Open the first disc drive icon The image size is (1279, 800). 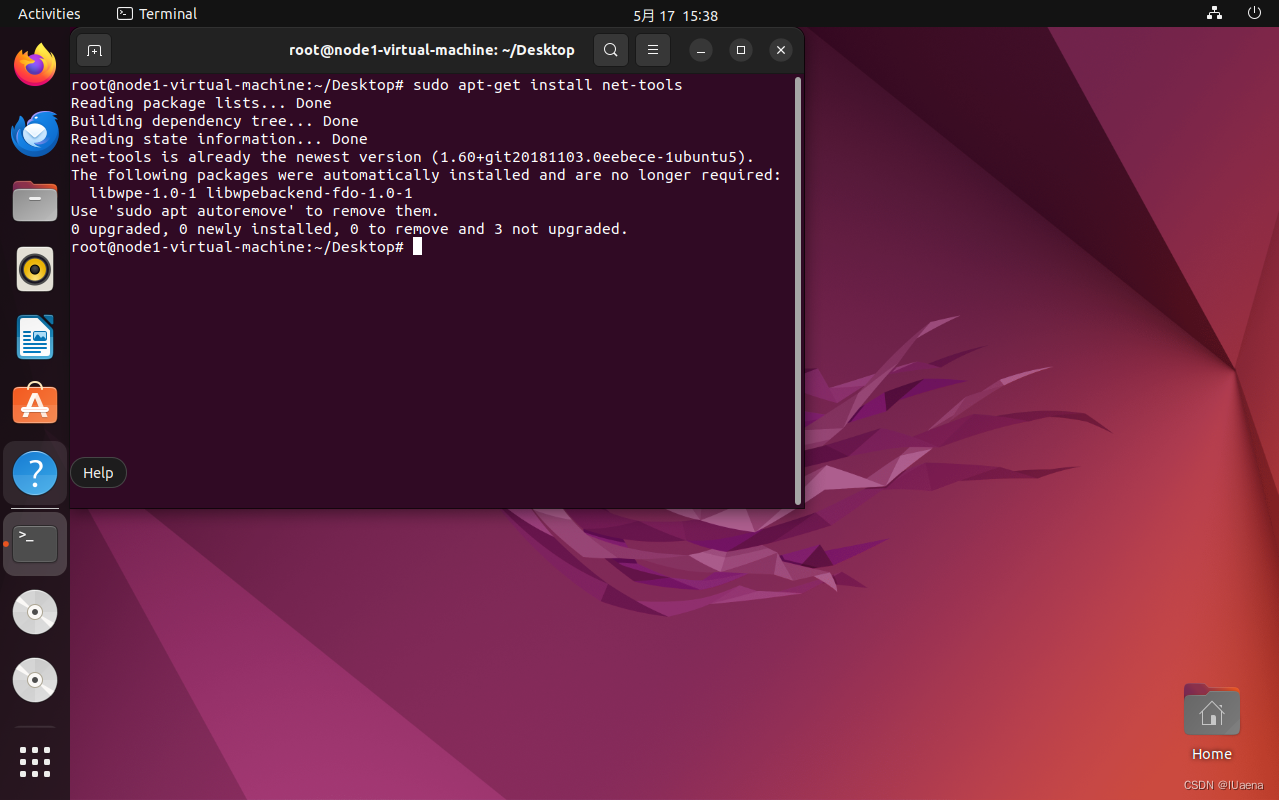click(35, 612)
